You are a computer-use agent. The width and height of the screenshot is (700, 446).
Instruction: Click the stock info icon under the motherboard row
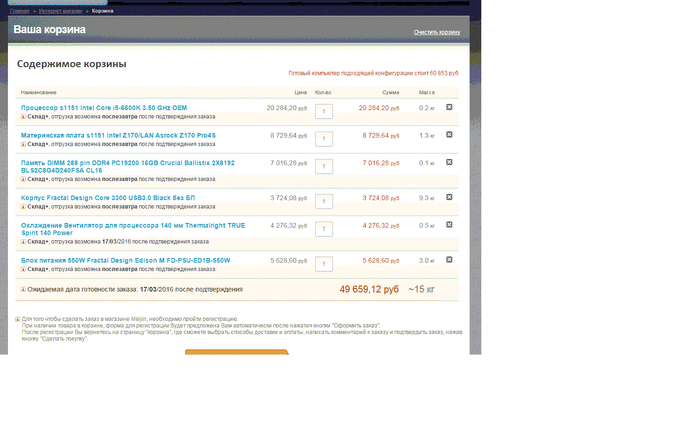coord(23,145)
